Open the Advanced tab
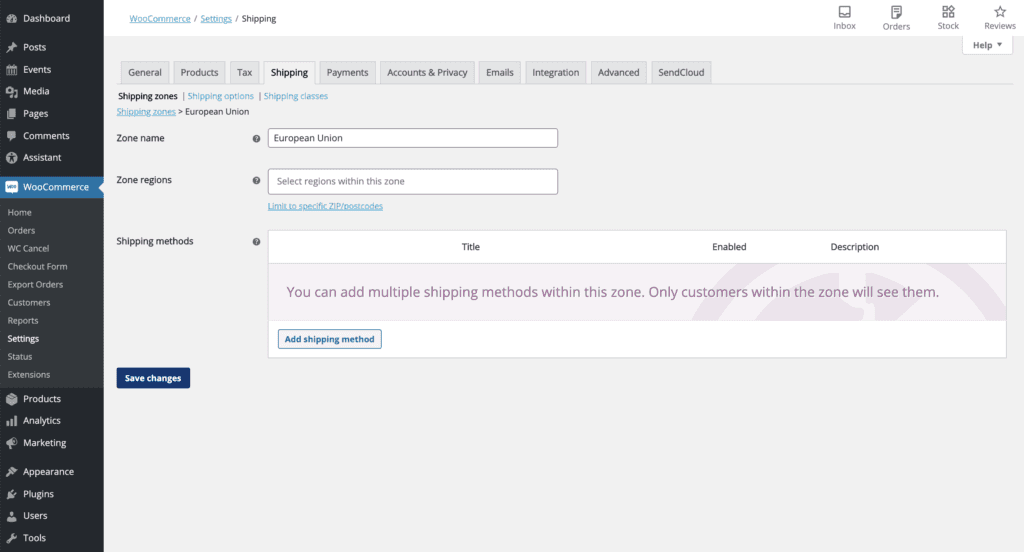 coord(618,73)
